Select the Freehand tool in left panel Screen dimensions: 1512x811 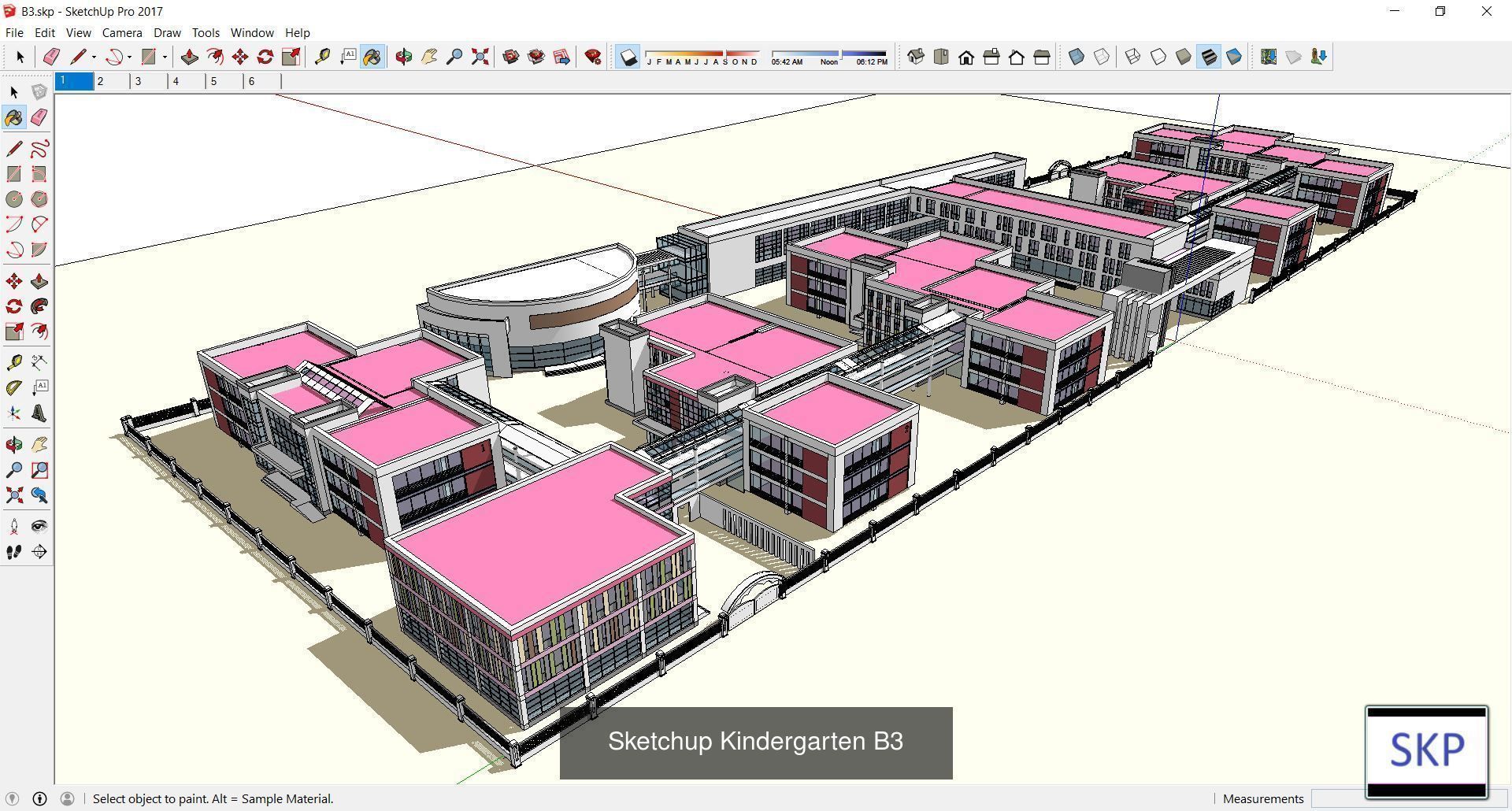coord(39,149)
